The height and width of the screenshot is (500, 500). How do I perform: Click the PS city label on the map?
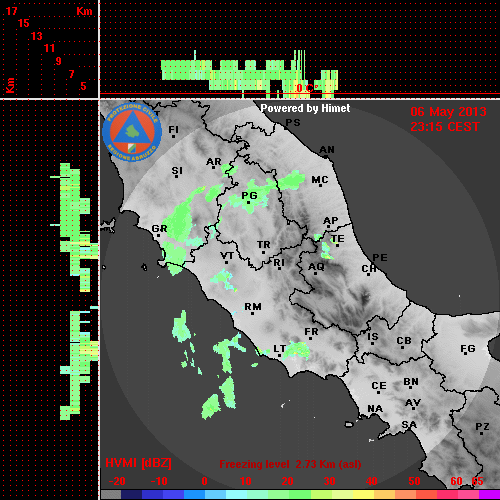pos(293,122)
